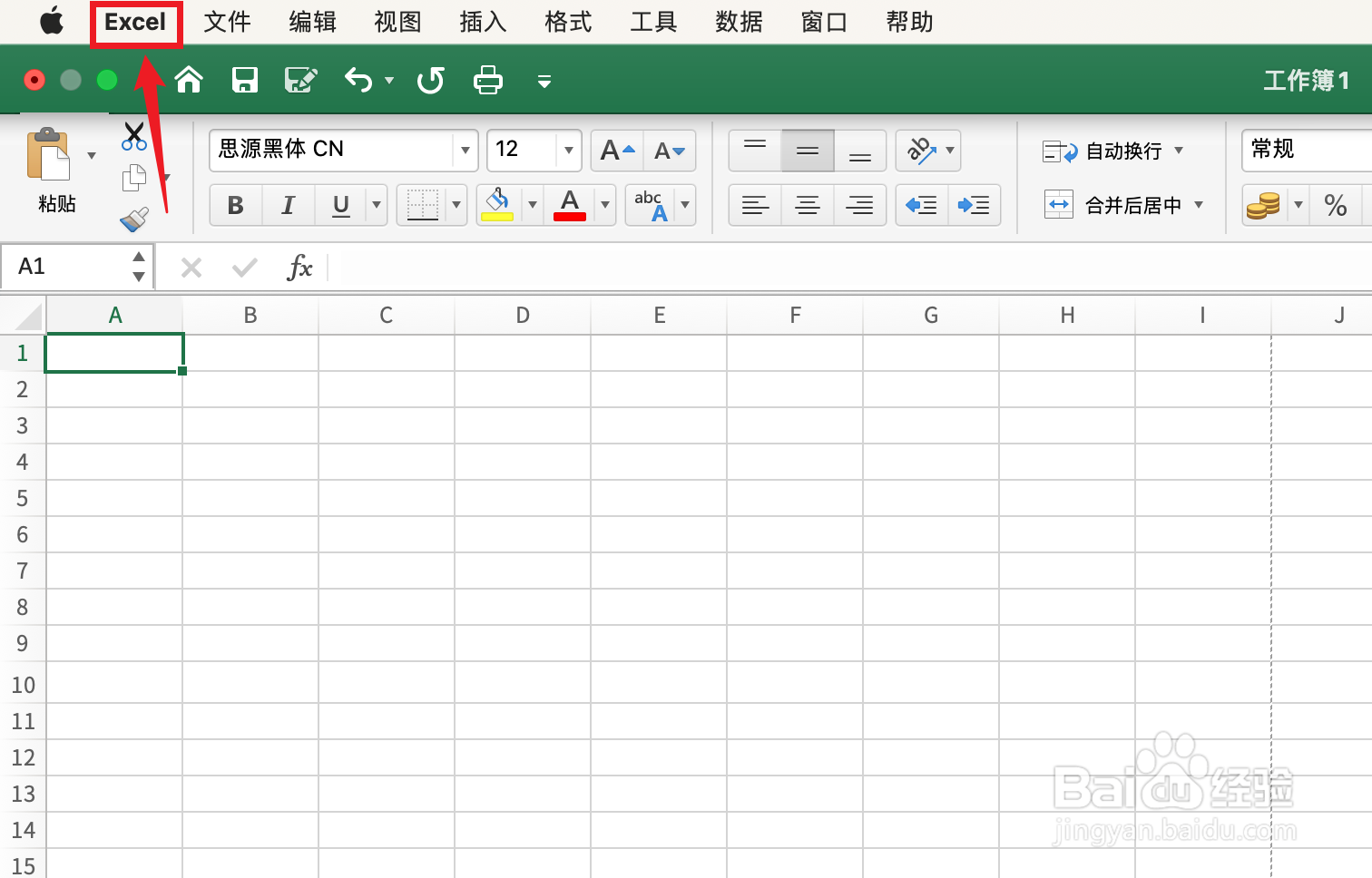Save the workbook with floppy disk icon

tap(245, 80)
